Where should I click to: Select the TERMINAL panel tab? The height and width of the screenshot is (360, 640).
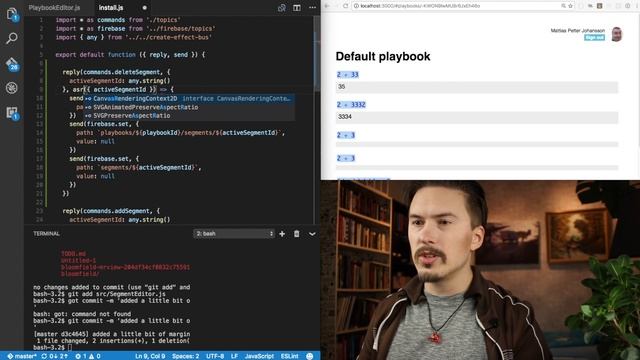coord(47,233)
